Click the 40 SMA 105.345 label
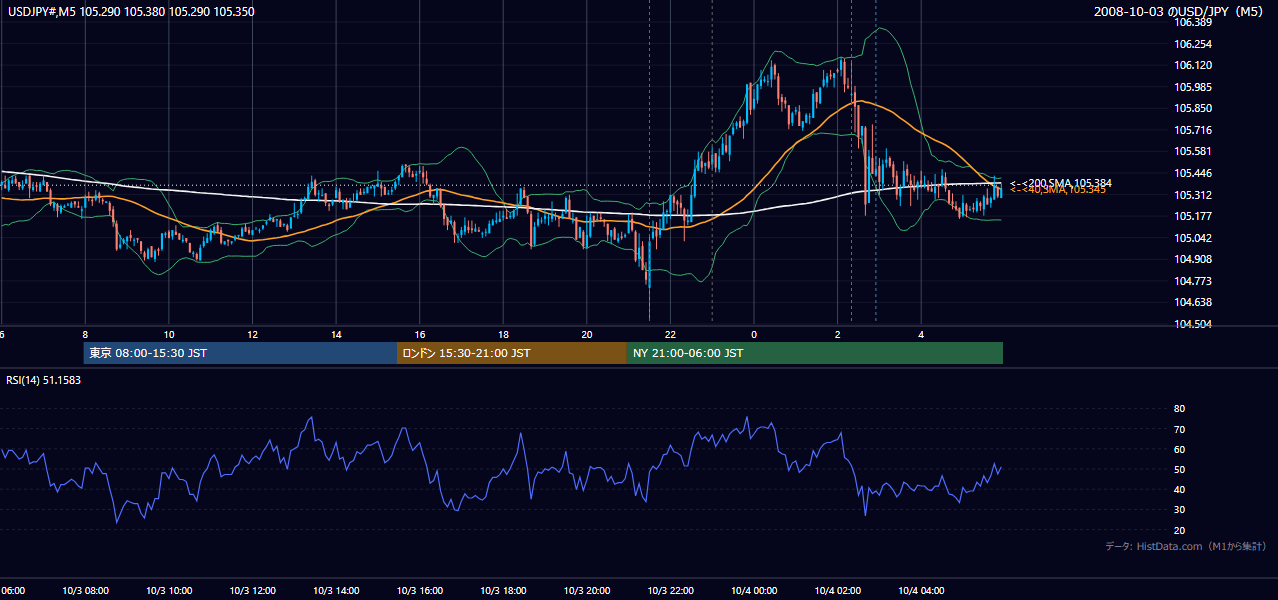This screenshot has height=600, width=1278. click(1057, 190)
